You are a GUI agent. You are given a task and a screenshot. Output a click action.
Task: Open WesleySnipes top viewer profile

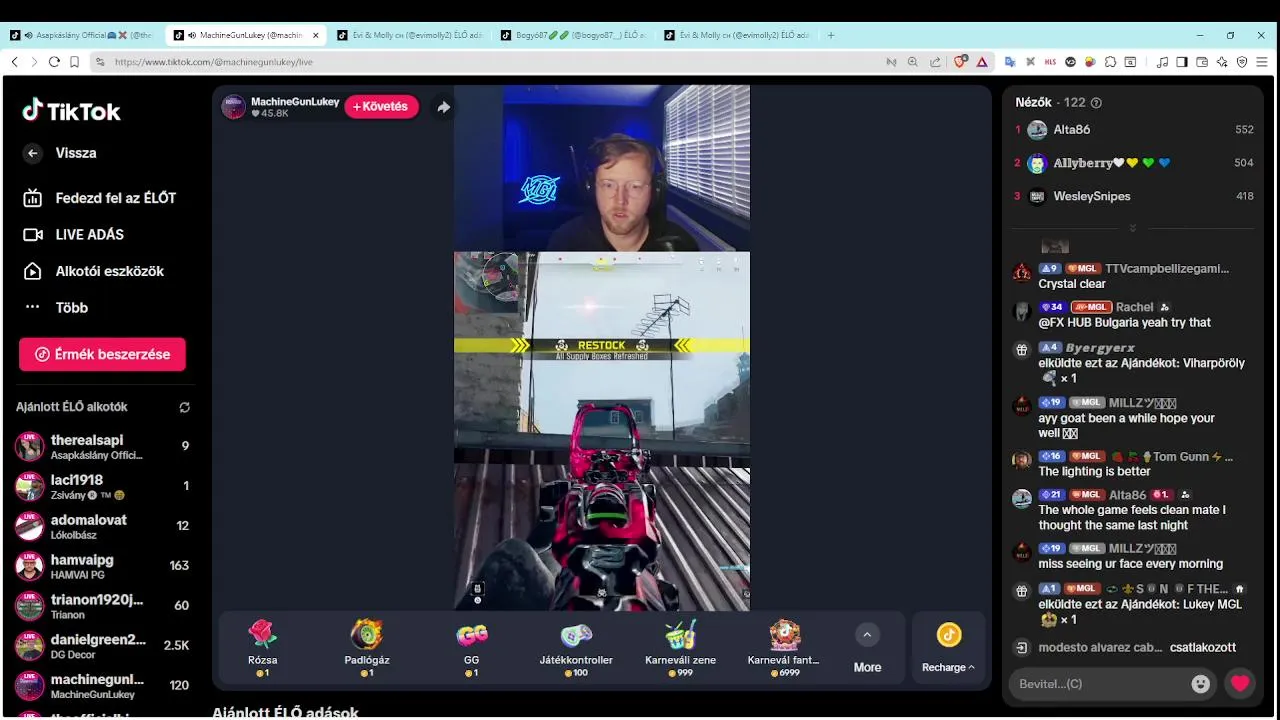click(1134, 196)
